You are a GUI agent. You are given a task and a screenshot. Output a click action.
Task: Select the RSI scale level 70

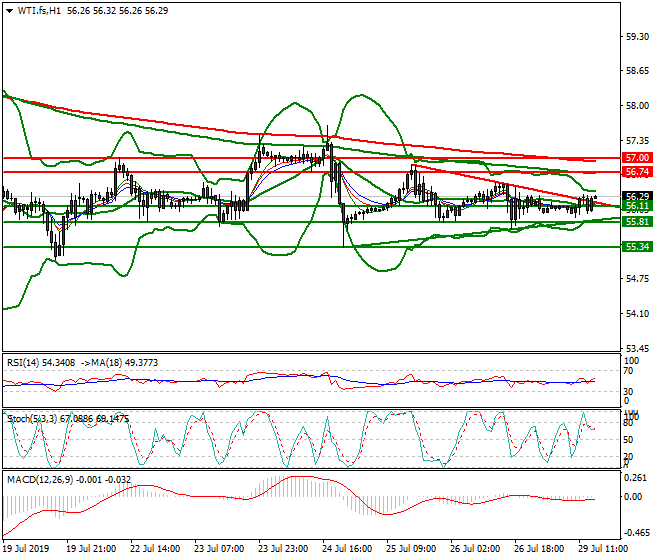(x=628, y=371)
